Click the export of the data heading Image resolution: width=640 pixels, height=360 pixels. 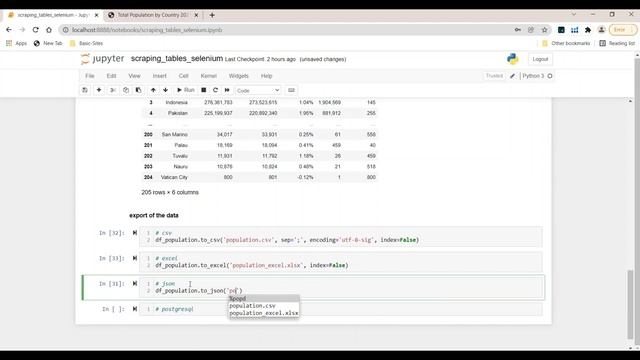tap(154, 215)
